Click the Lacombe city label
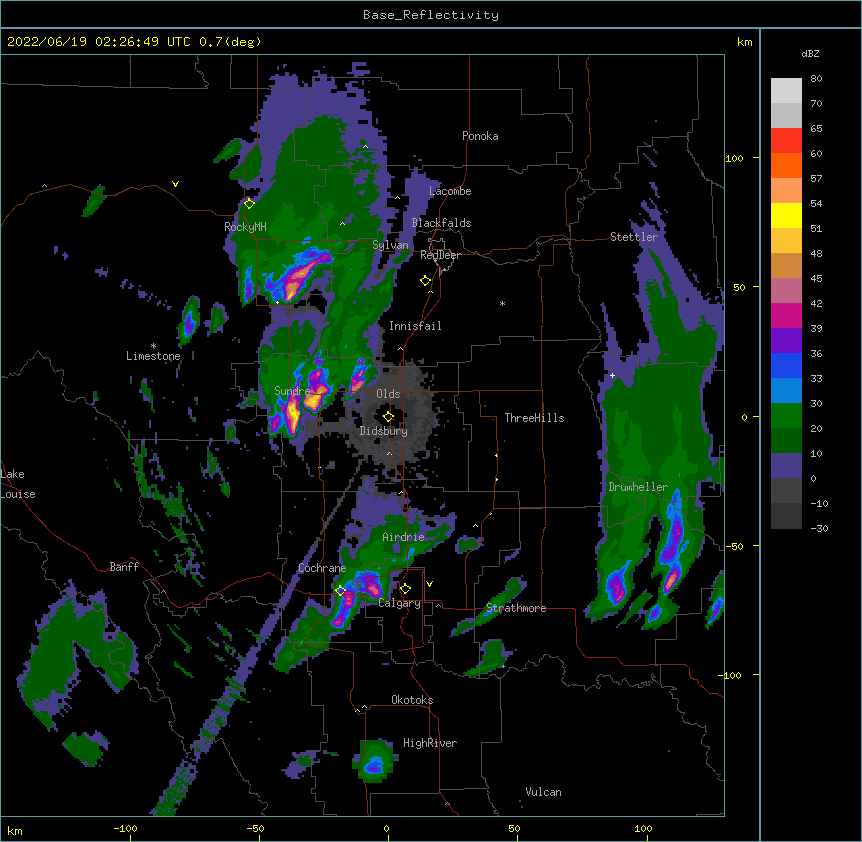The width and height of the screenshot is (862, 842). tap(450, 191)
